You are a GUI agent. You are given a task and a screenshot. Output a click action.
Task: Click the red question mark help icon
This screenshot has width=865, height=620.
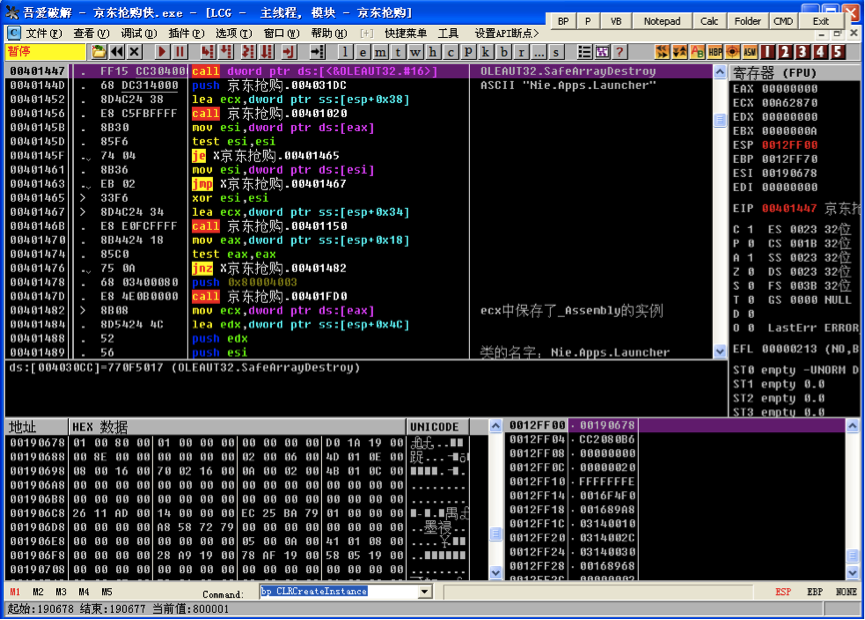coord(620,52)
